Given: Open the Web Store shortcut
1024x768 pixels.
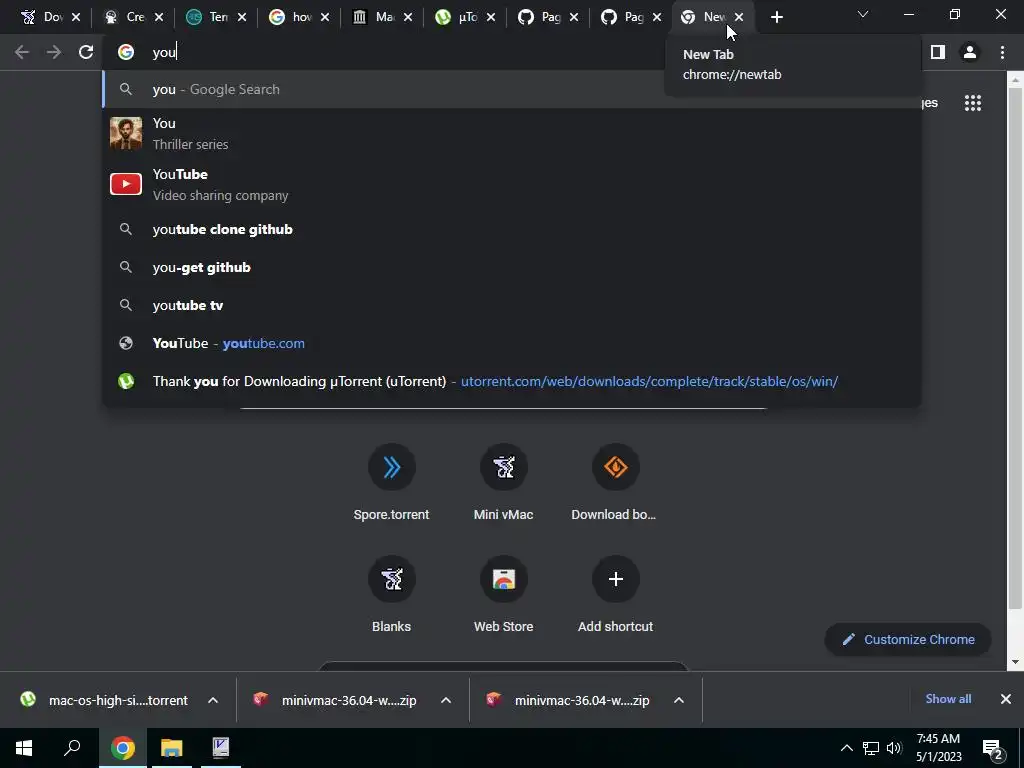Looking at the screenshot, I should [x=504, y=594].
